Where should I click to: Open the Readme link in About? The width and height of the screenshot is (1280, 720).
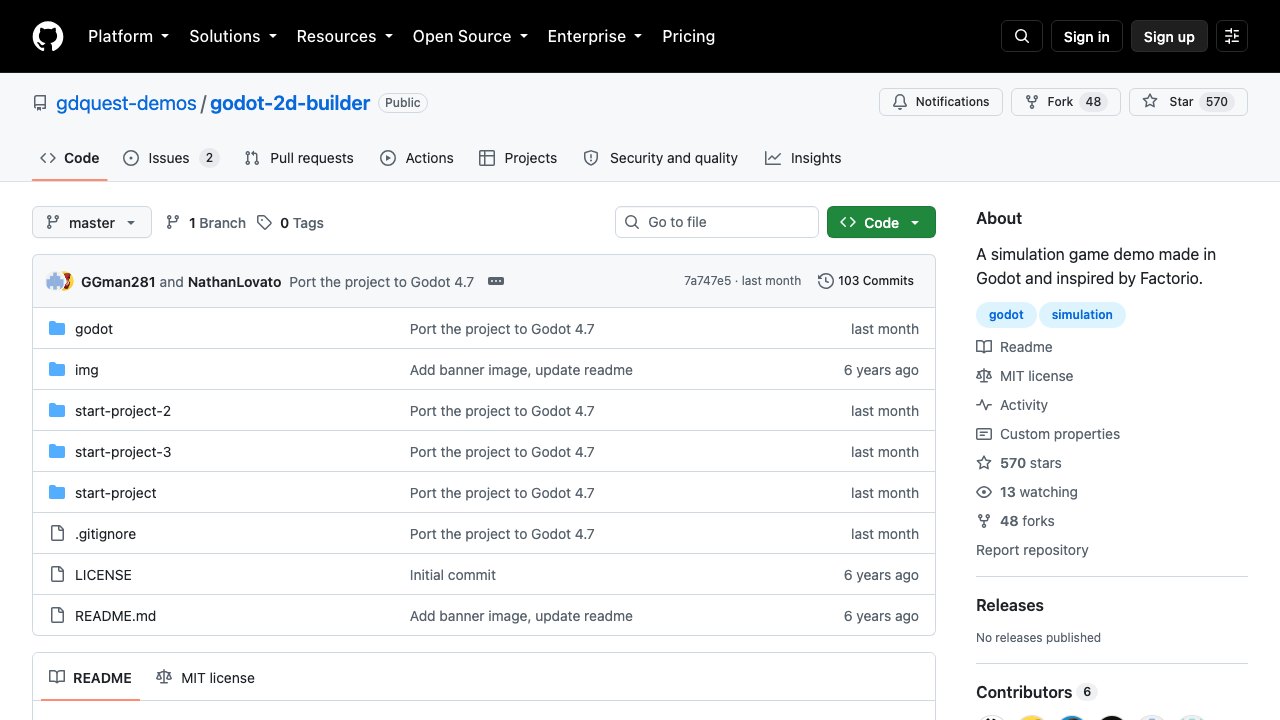(1014, 347)
